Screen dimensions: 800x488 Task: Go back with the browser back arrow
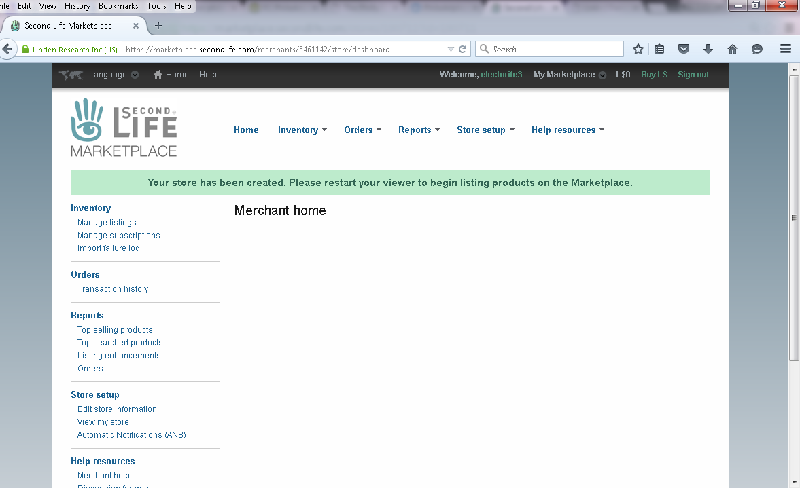(x=7, y=49)
